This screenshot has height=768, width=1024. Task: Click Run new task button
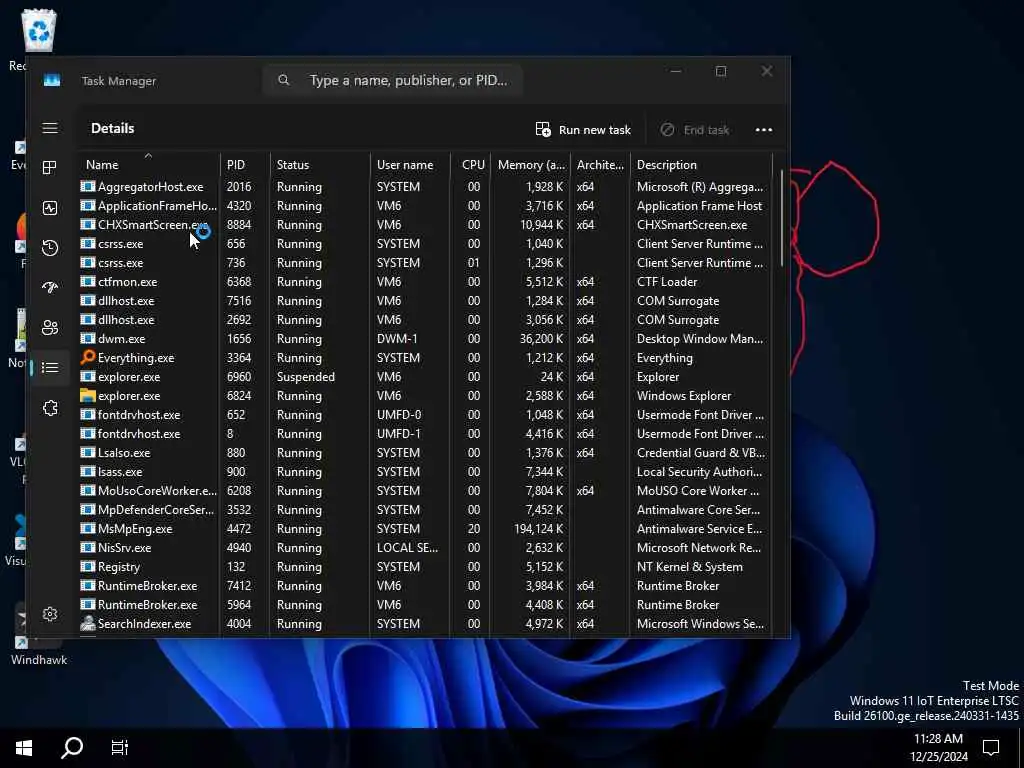pyautogui.click(x=583, y=129)
